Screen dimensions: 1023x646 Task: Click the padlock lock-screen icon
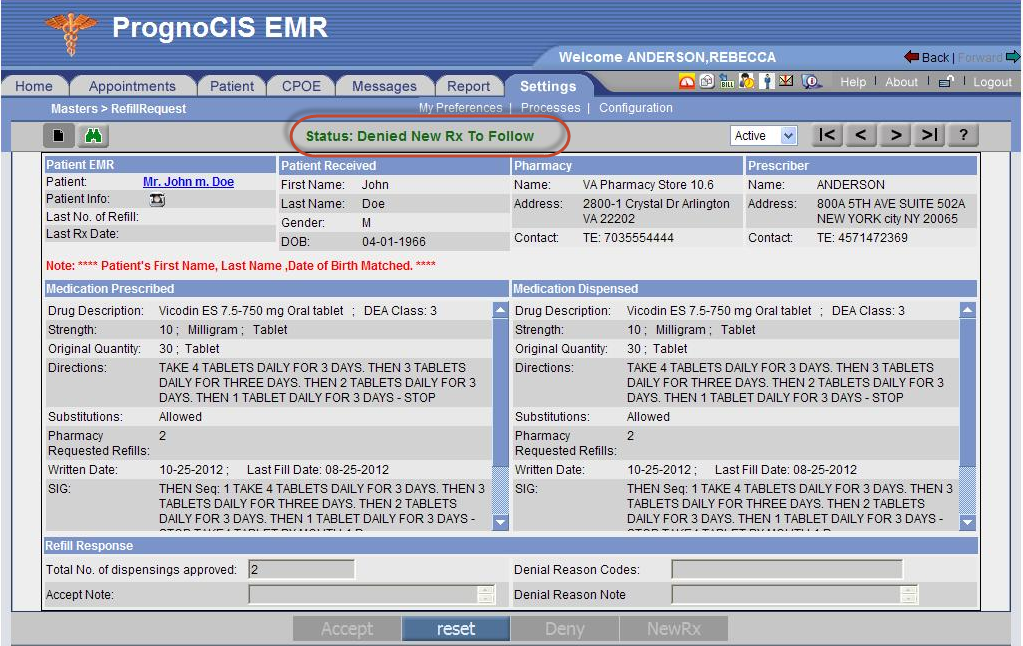[x=946, y=82]
